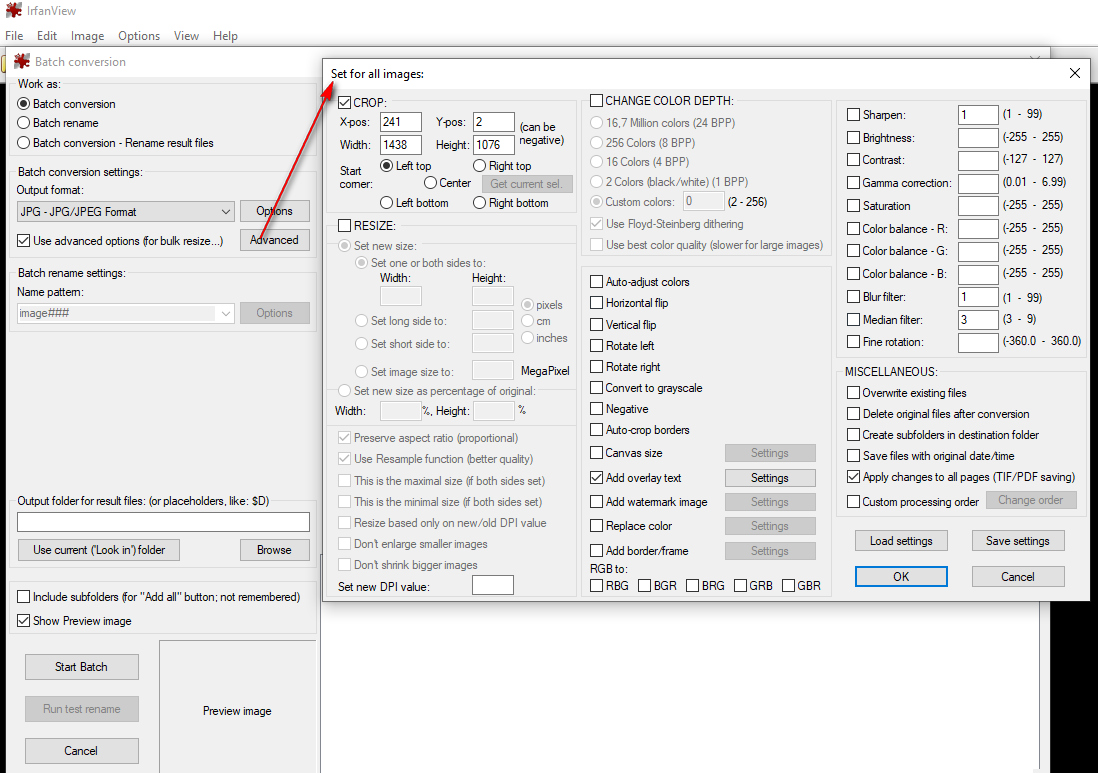Click the Advanced button
Screen dimensions: 1098x773
pyautogui.click(x=274, y=239)
